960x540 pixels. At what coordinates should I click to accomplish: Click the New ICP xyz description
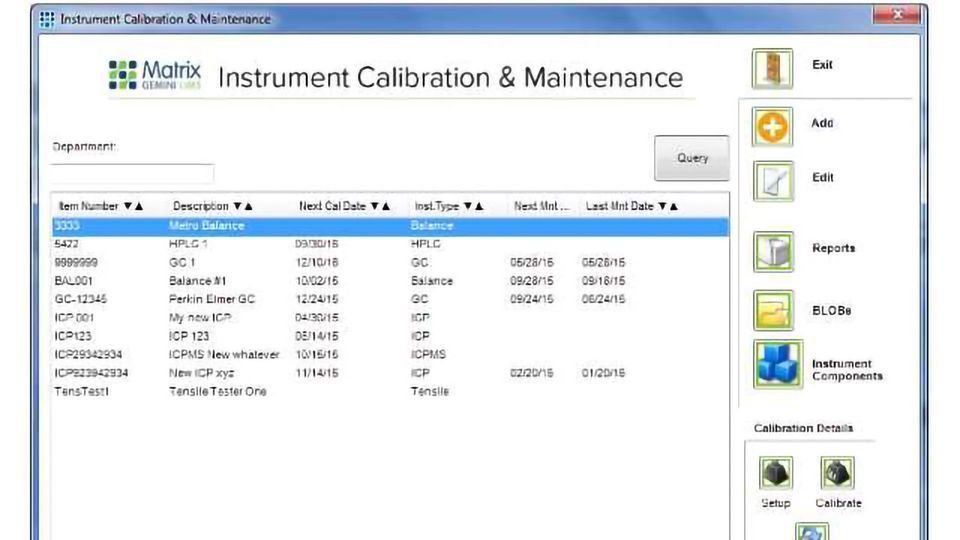201,373
